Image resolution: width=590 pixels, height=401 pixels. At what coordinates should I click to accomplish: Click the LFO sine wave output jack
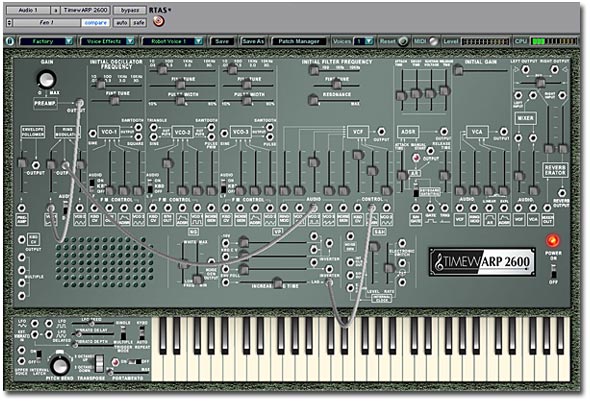(x=35, y=324)
